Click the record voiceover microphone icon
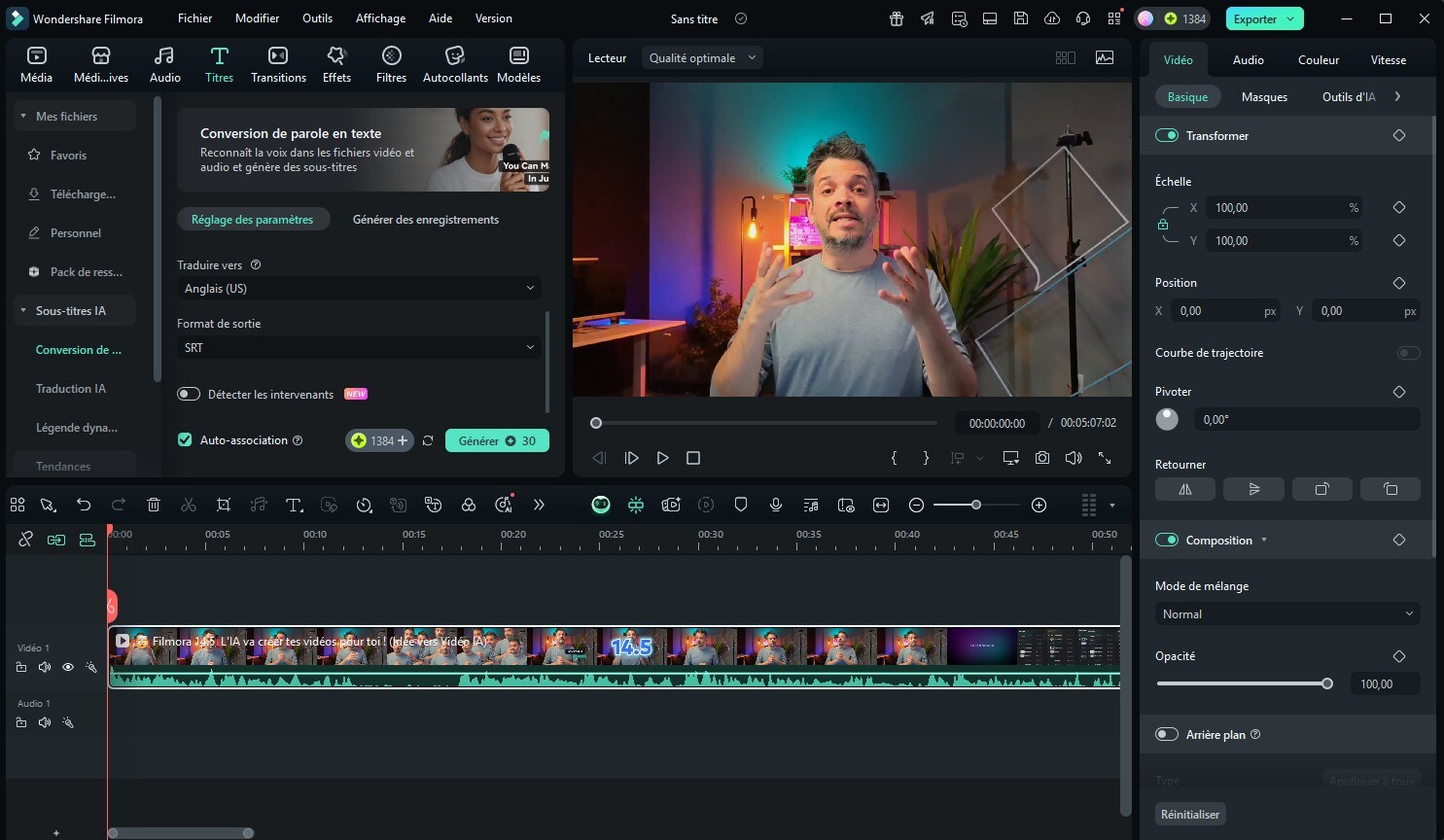The height and width of the screenshot is (840, 1444). pos(776,505)
